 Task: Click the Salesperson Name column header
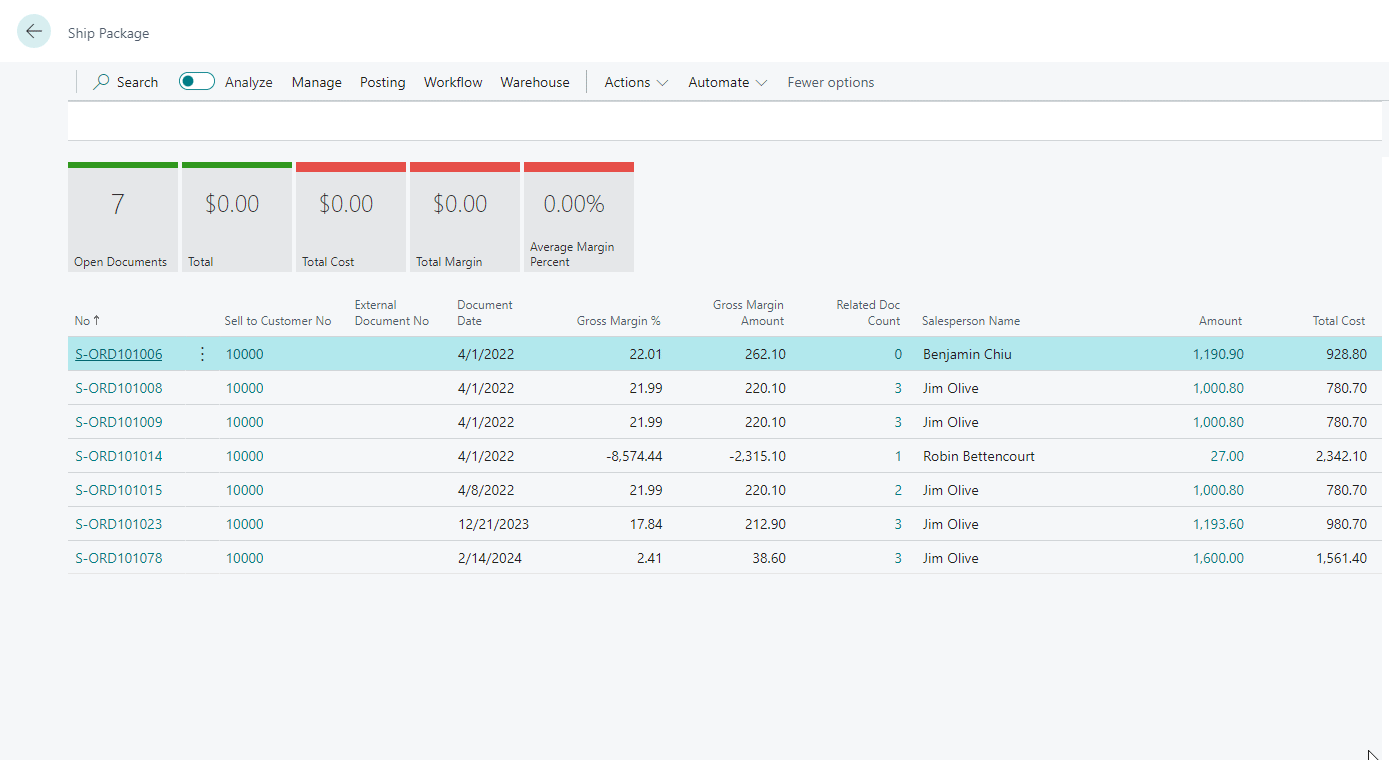(970, 321)
